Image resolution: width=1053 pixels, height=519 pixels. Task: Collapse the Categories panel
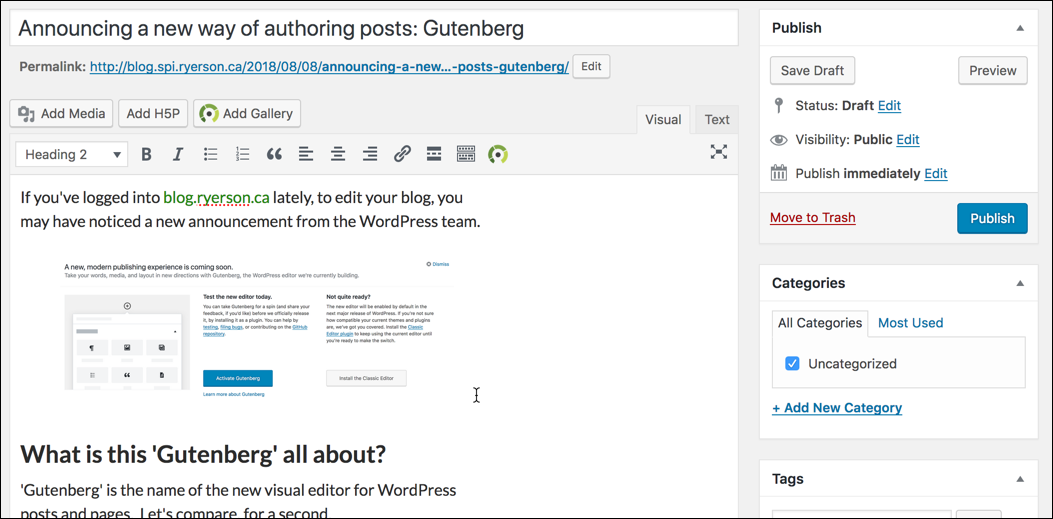coord(1020,283)
